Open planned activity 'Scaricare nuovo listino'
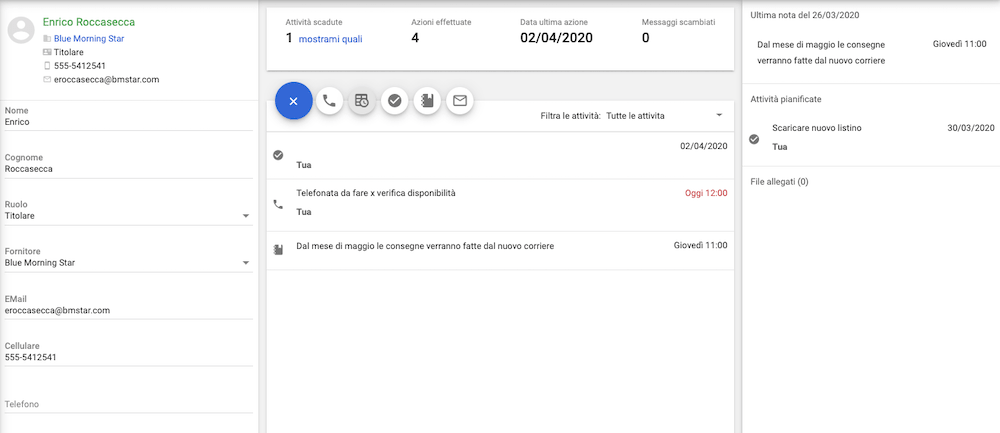1000x433 pixels. pyautogui.click(x=816, y=128)
